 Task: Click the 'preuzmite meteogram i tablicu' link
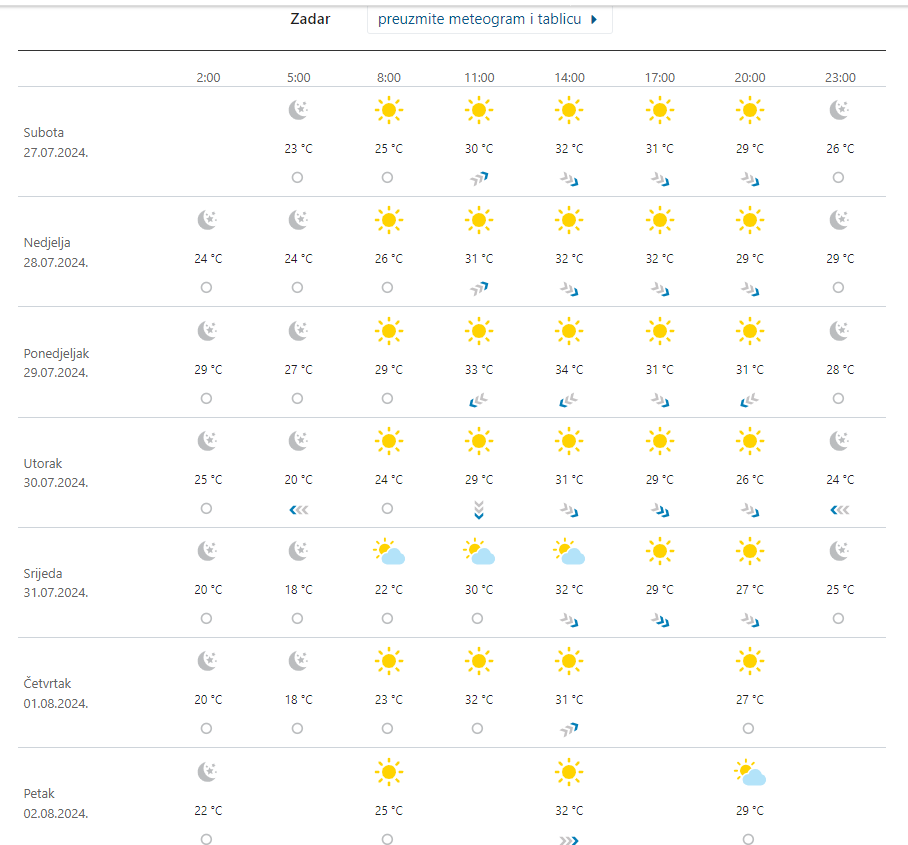[x=489, y=19]
